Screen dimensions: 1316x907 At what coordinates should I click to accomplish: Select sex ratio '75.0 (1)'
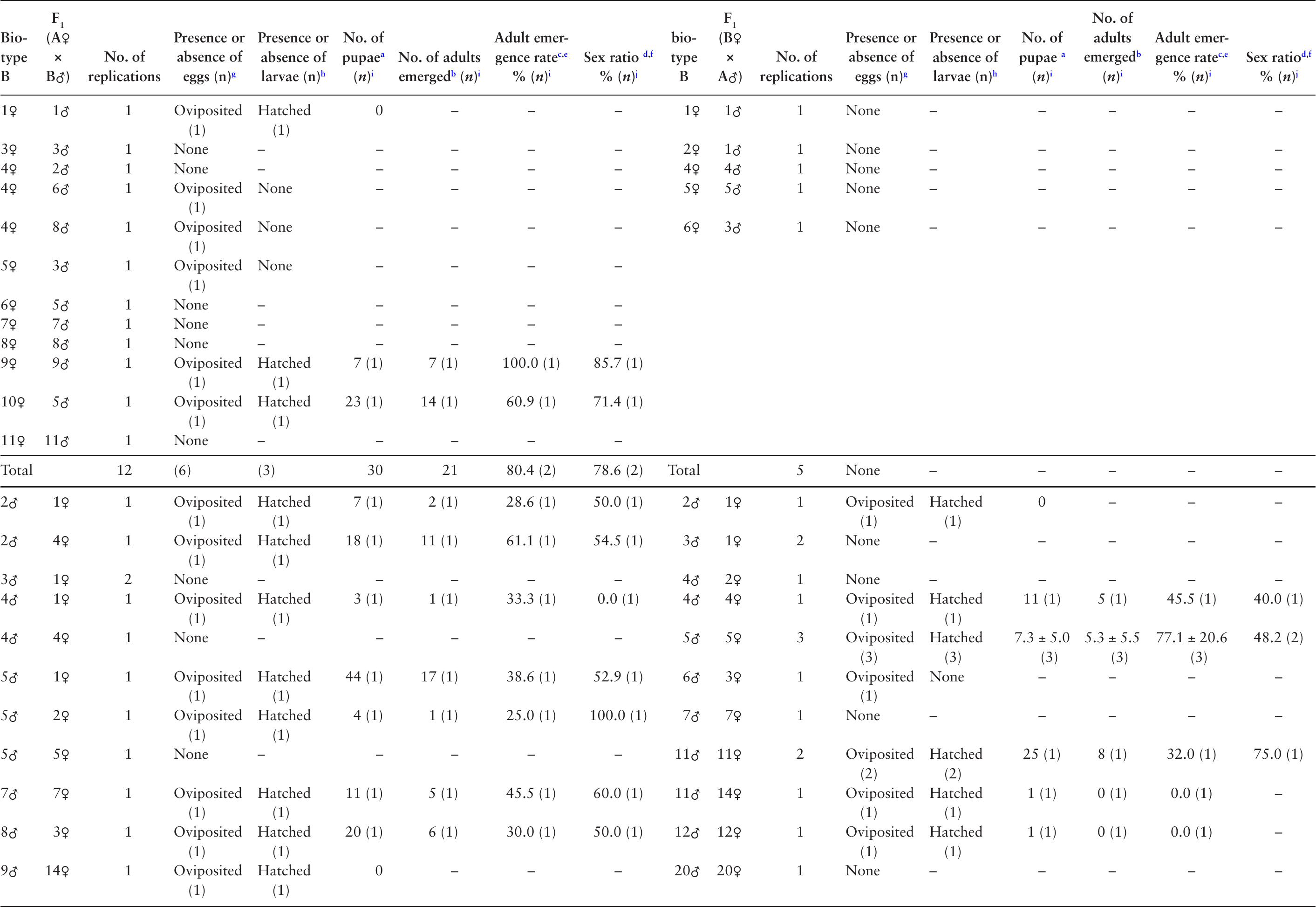[1278, 754]
